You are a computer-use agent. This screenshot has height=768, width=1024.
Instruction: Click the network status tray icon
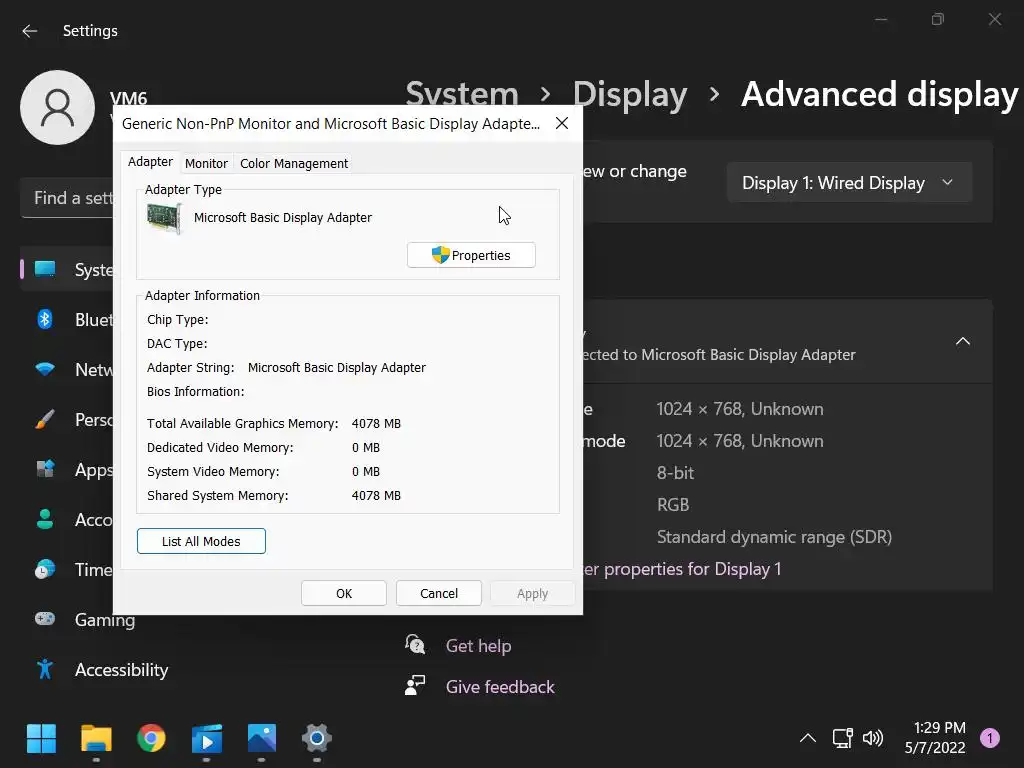coord(842,738)
